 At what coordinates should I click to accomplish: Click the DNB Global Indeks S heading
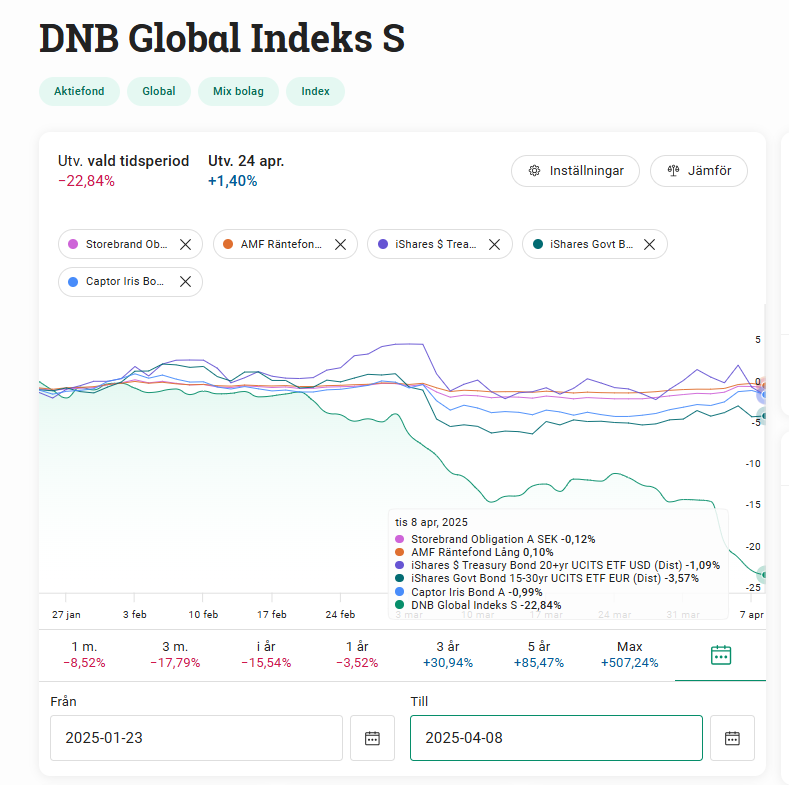tap(222, 38)
